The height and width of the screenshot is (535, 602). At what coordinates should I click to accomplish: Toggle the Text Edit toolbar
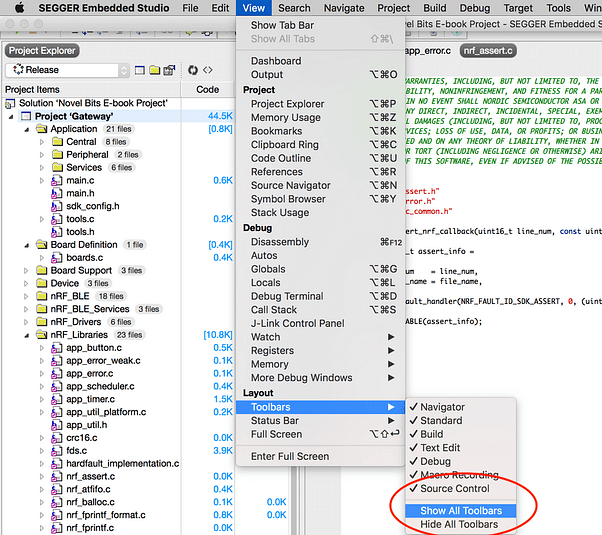tap(460, 448)
